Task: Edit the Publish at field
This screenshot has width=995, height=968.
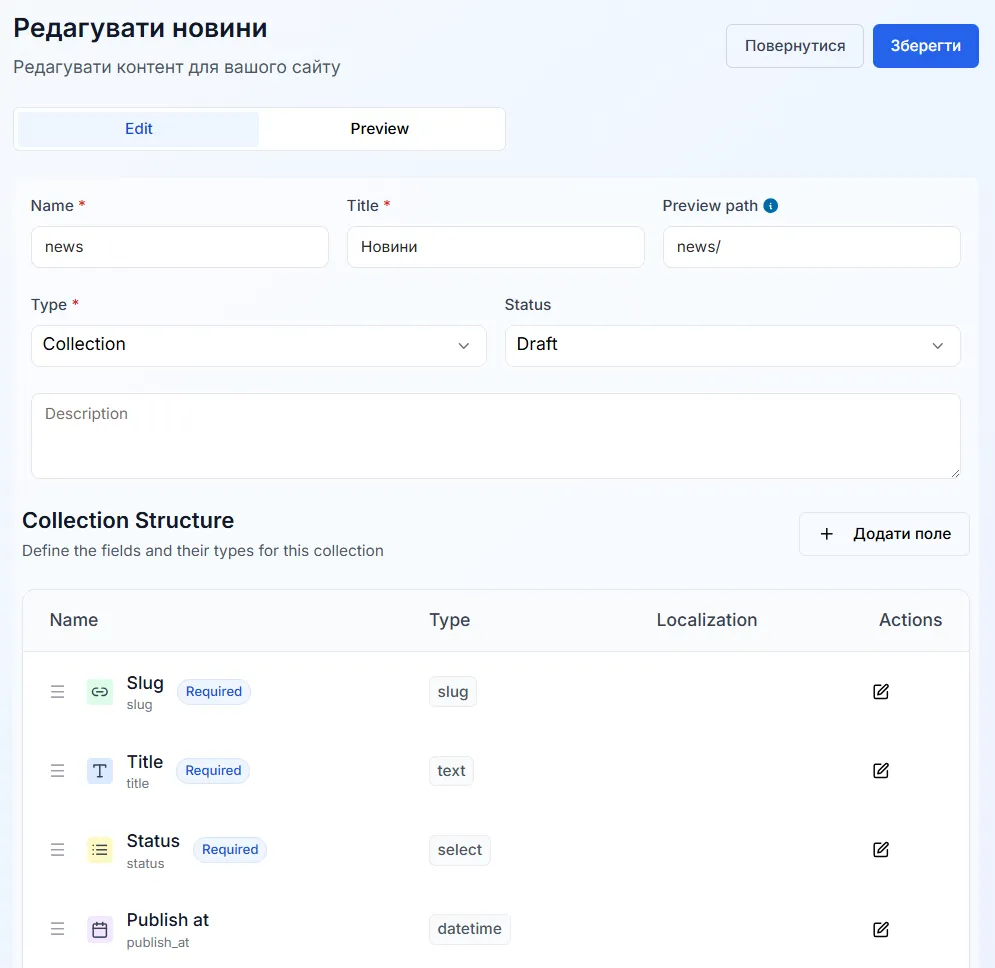Action: [881, 929]
